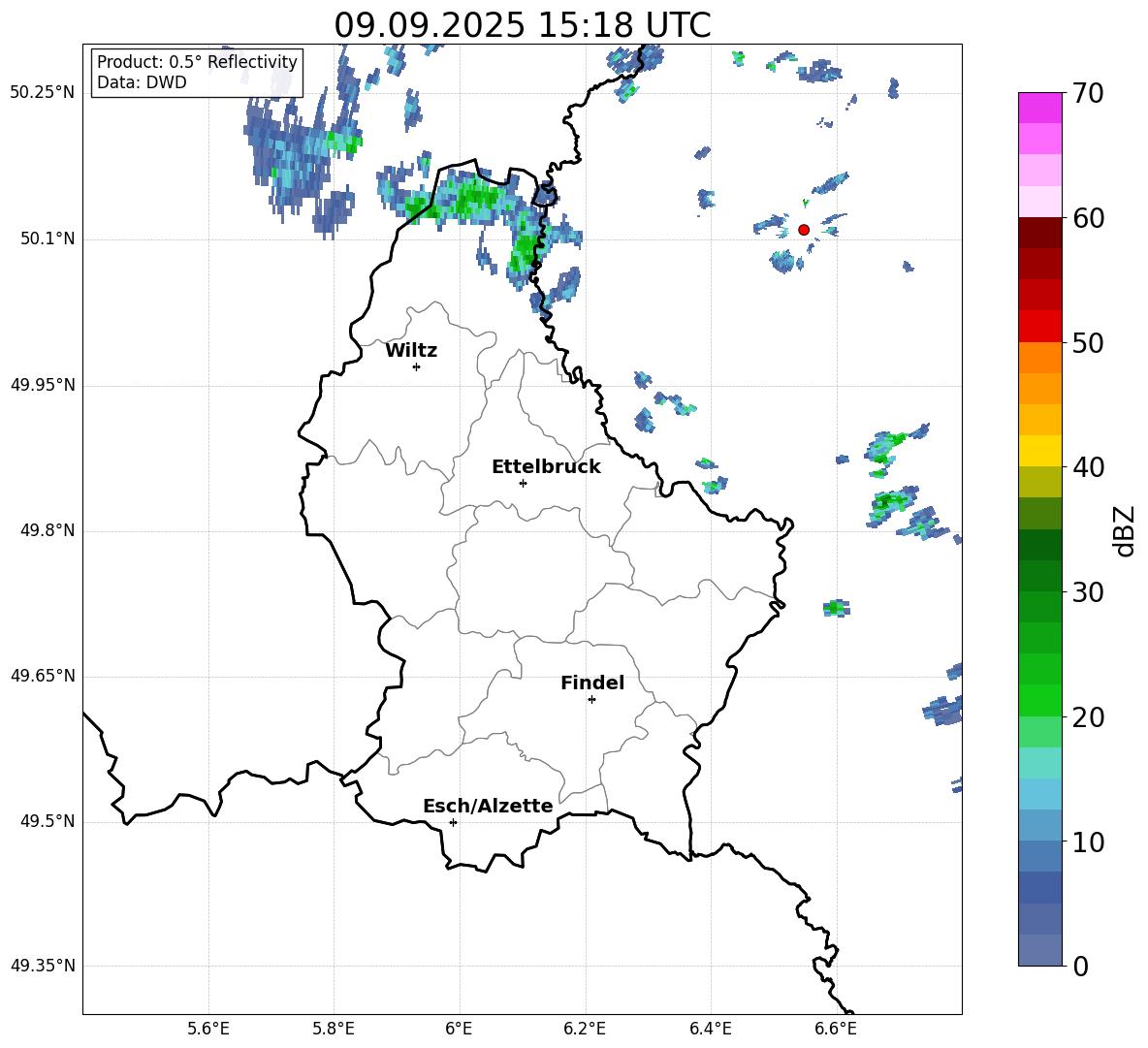Click the Wiltz city label
Viewport: 1148px width, 1048px height.
[411, 351]
